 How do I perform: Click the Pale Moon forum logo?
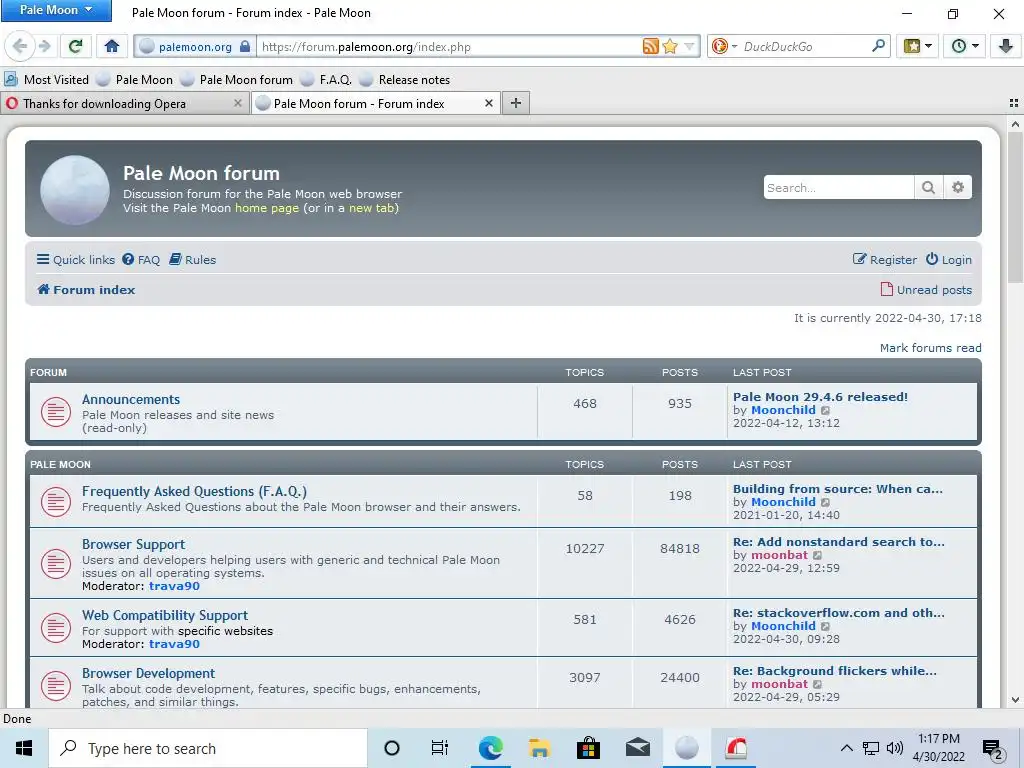pos(74,189)
